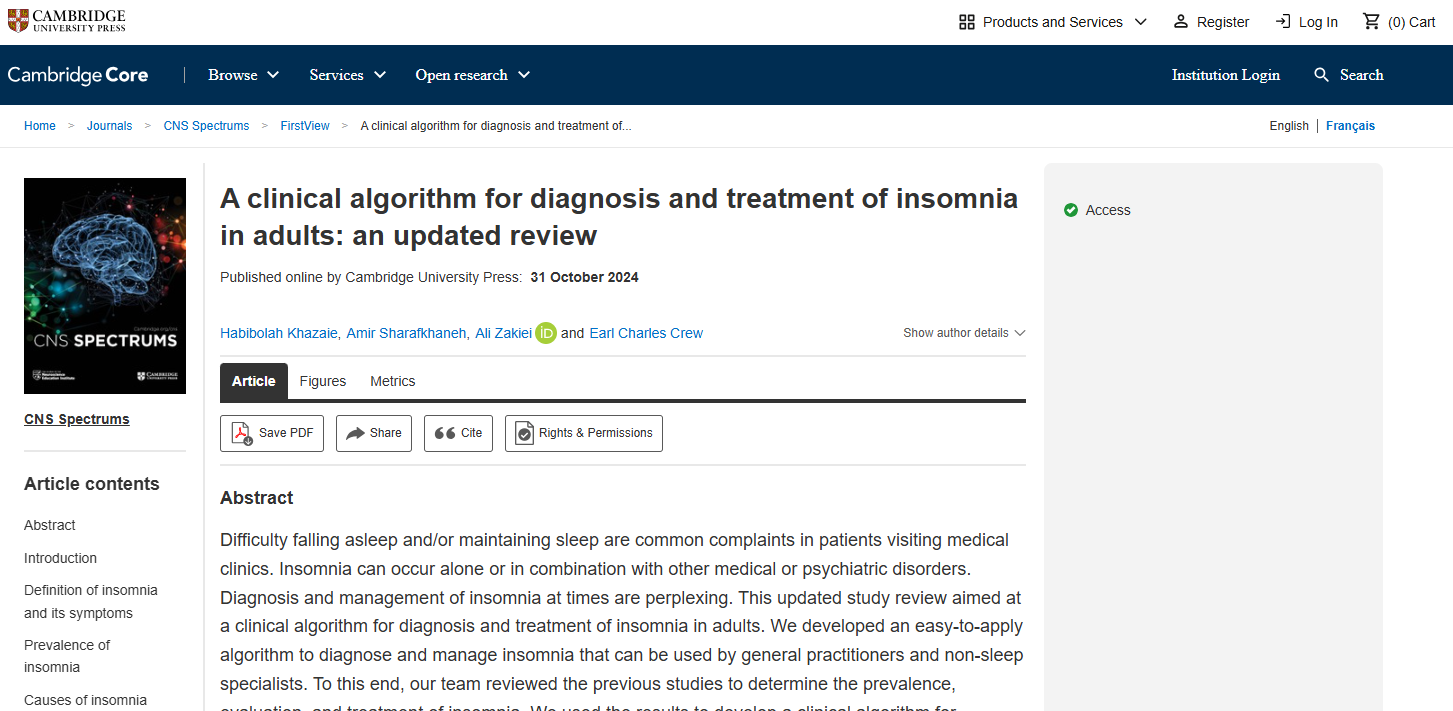Switch to the Figures tab
Image resolution: width=1453 pixels, height=711 pixels.
322,381
